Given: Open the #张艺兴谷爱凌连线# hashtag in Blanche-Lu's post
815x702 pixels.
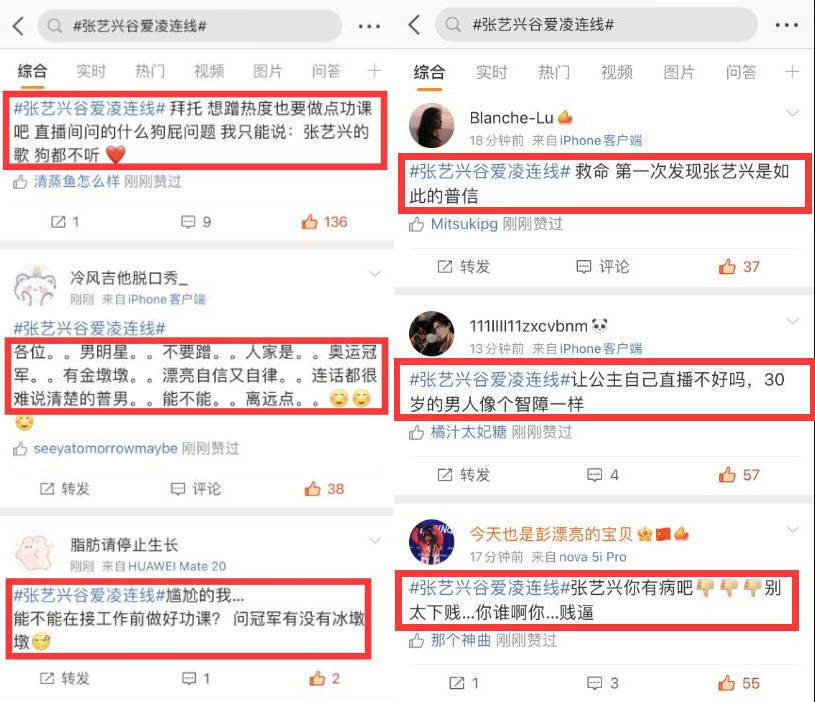Looking at the screenshot, I should 490,171.
